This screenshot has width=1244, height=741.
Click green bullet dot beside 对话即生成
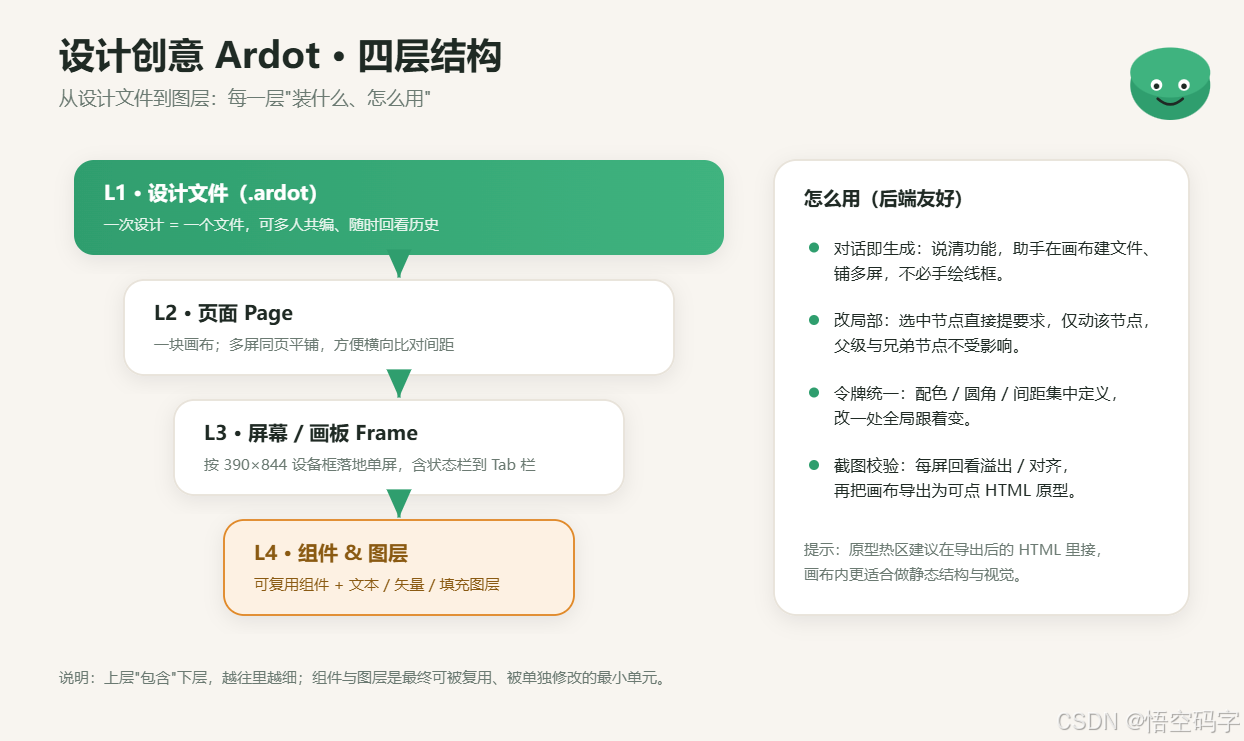point(814,248)
